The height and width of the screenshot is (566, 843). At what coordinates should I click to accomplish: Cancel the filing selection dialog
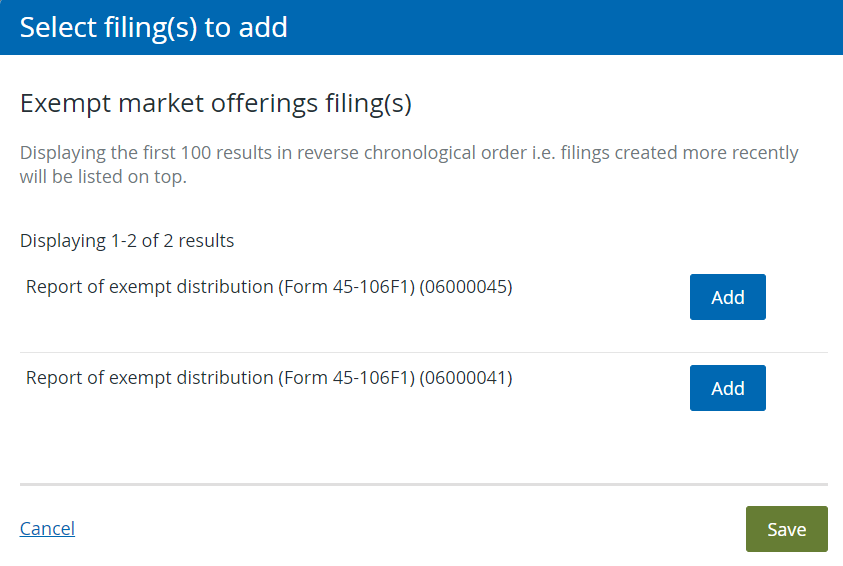pos(47,528)
